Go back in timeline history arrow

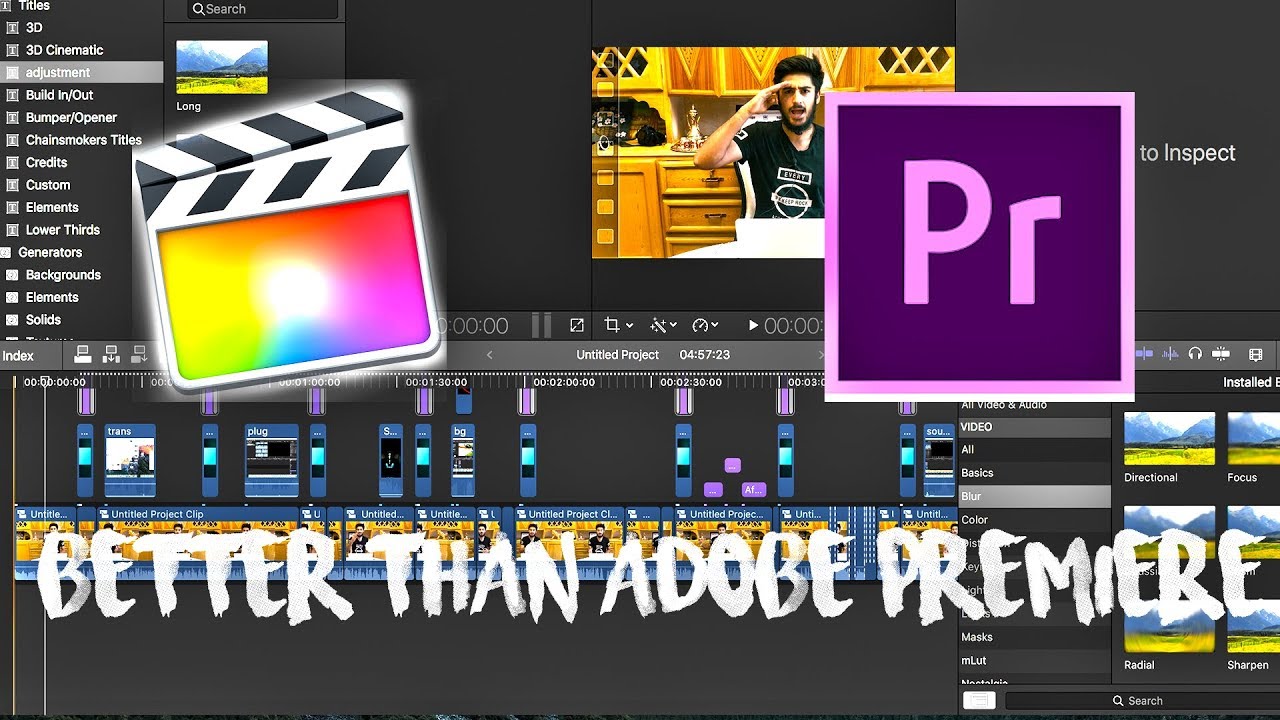pyautogui.click(x=490, y=355)
